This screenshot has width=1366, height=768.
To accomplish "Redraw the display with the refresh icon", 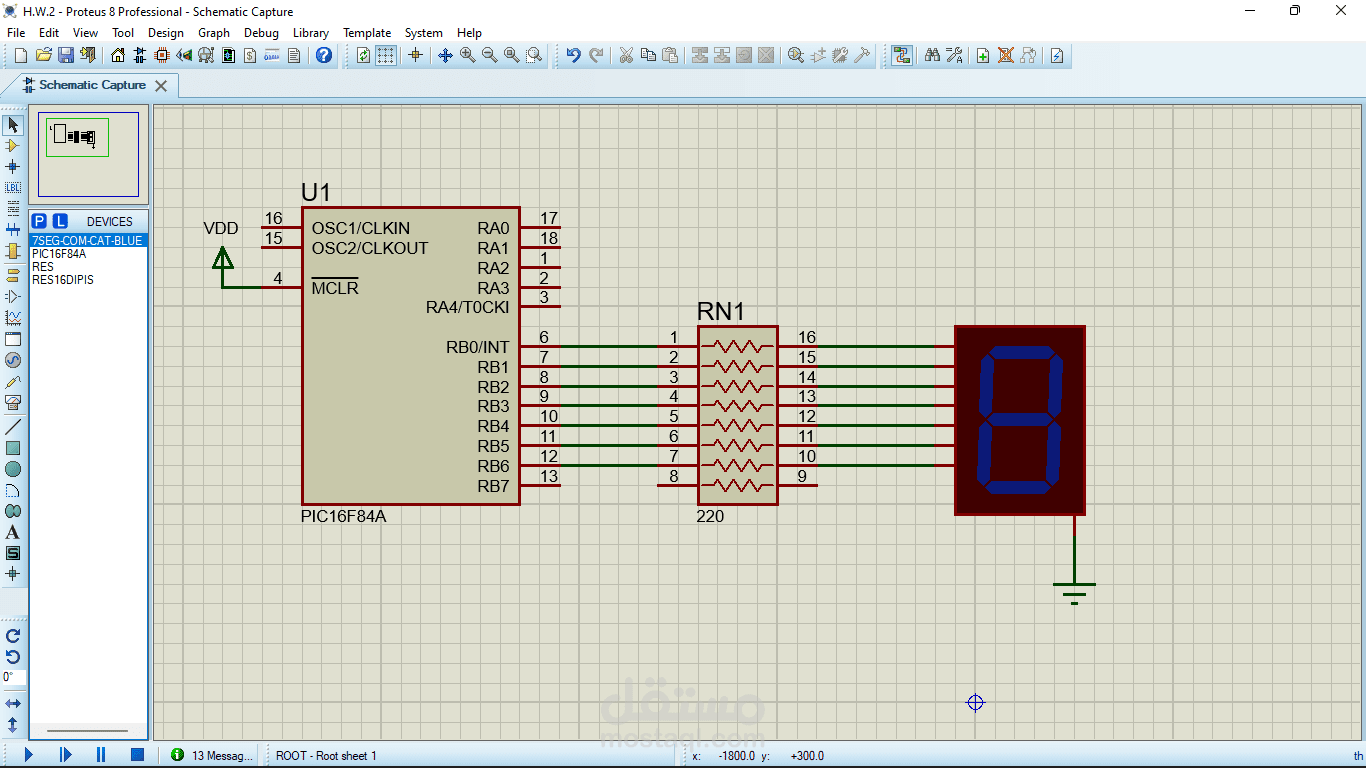I will pos(363,55).
